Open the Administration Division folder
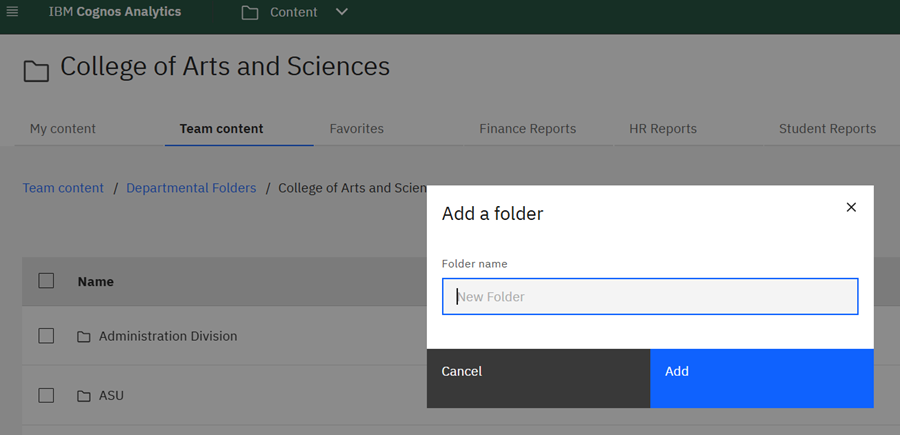Image resolution: width=900 pixels, height=435 pixels. tap(168, 336)
